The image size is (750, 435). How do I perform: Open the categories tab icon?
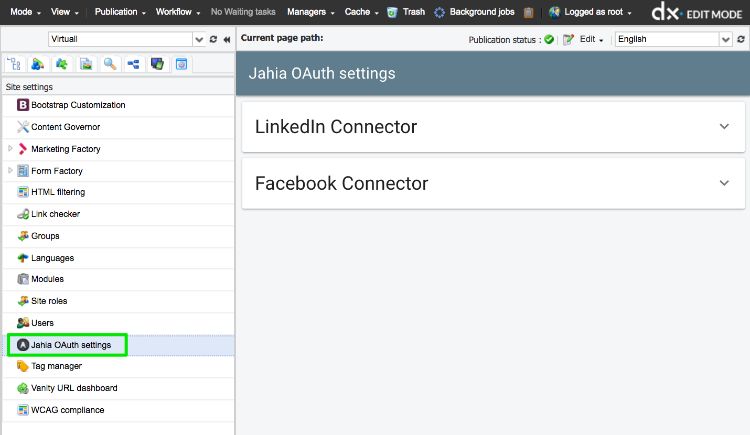click(x=133, y=64)
